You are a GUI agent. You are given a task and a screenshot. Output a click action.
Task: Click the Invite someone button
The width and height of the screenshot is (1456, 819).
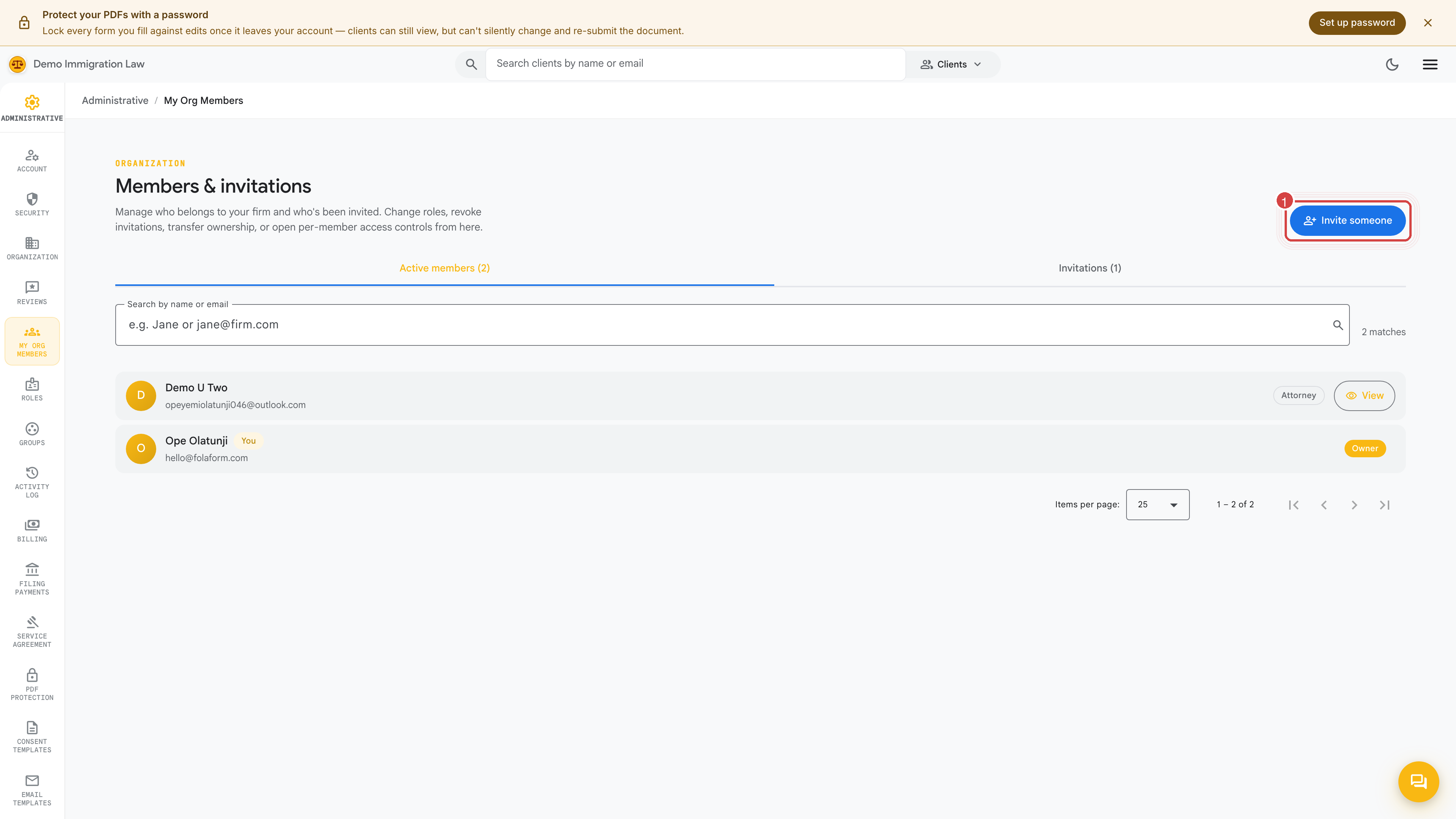click(1348, 220)
